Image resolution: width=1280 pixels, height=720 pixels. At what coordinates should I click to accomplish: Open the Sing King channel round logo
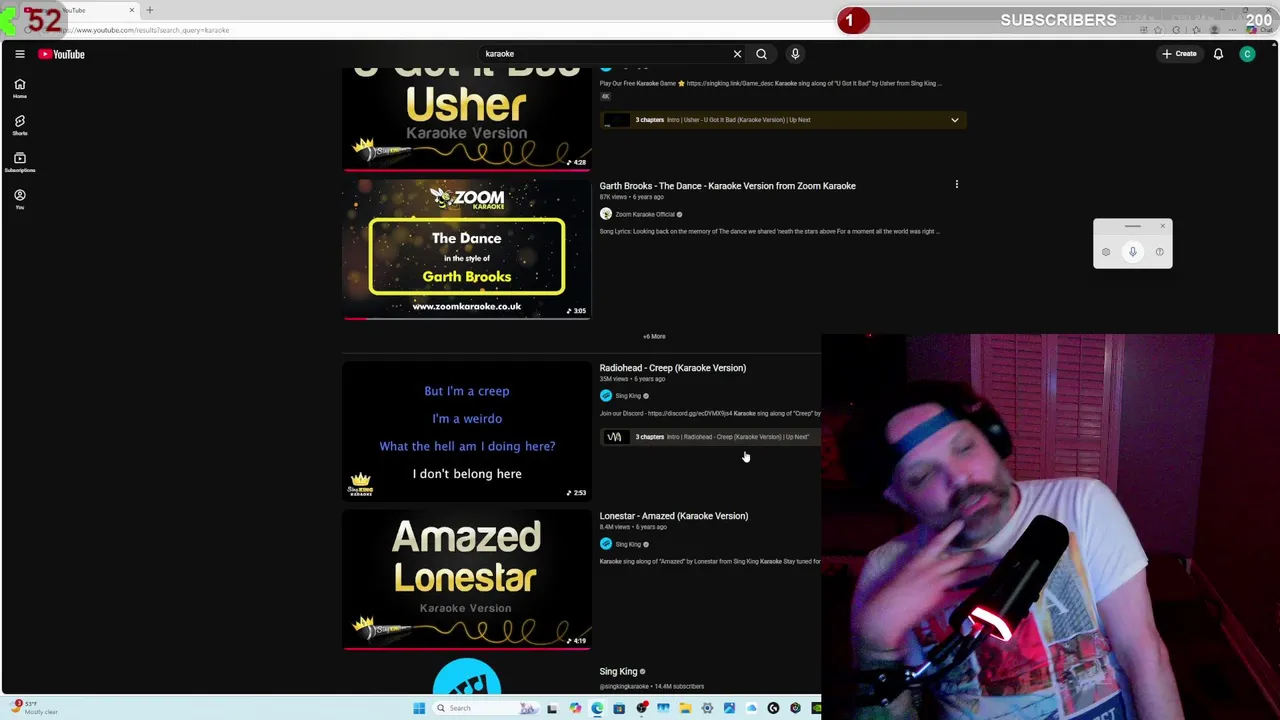tap(467, 677)
